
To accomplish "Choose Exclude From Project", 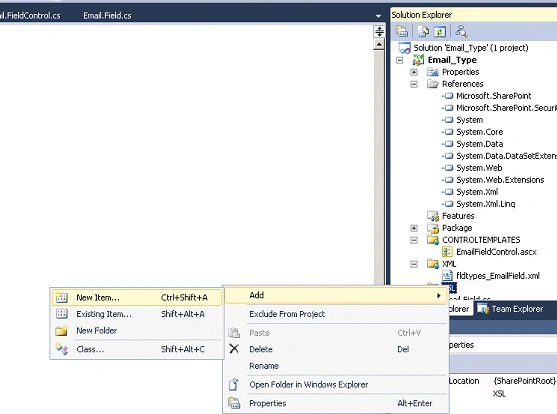I will tap(336, 314).
